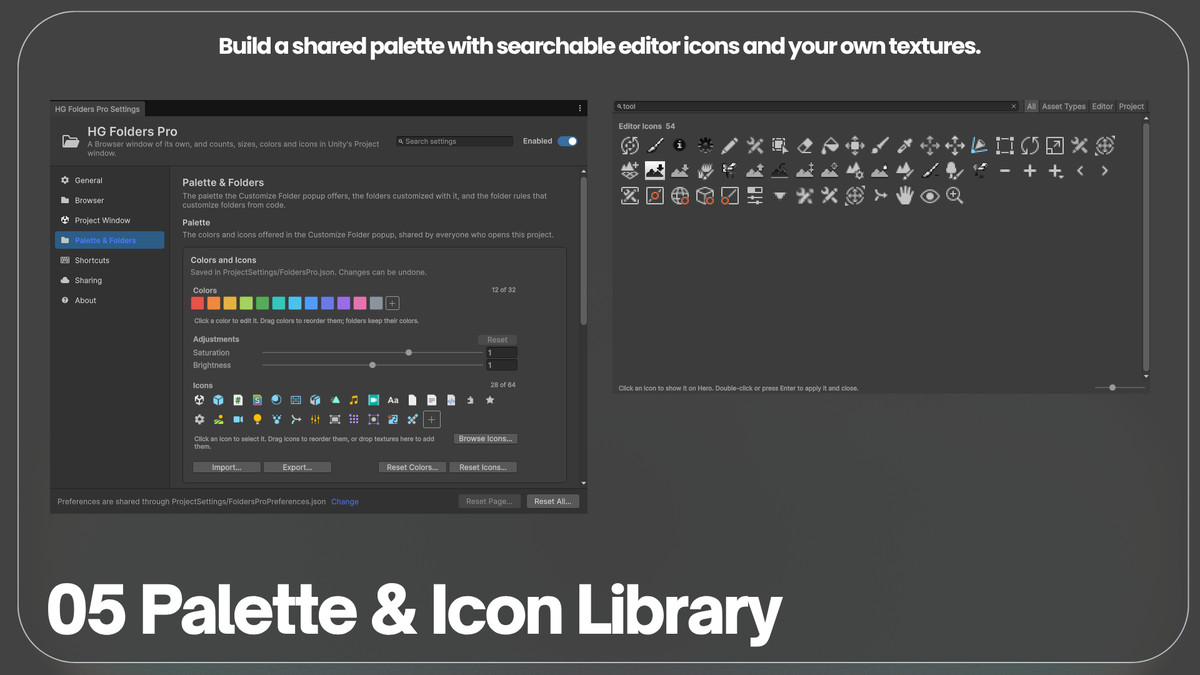
Task: Select the green C# script palette icon
Action: 238,400
